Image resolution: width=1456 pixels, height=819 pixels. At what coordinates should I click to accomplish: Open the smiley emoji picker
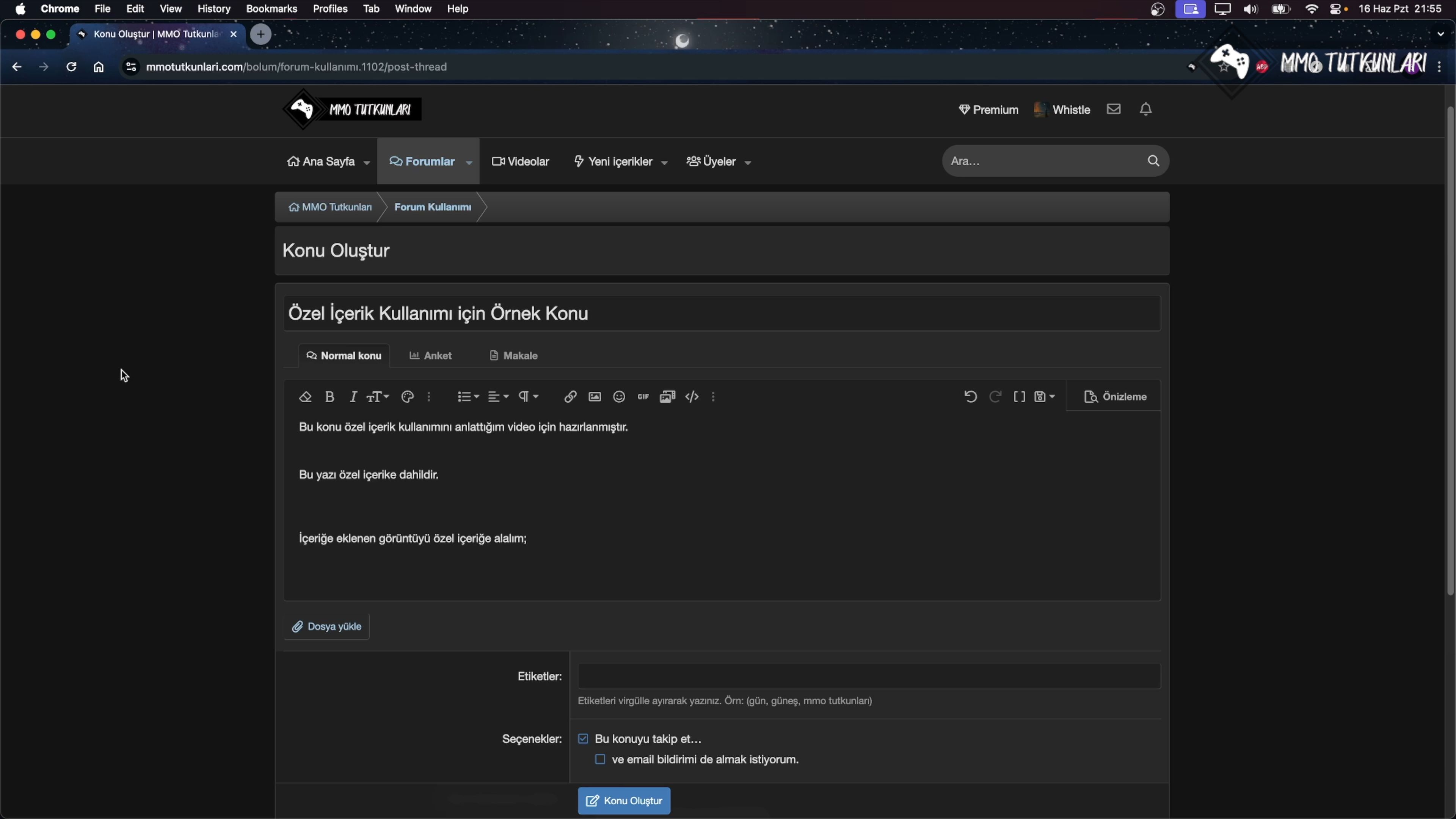[620, 397]
